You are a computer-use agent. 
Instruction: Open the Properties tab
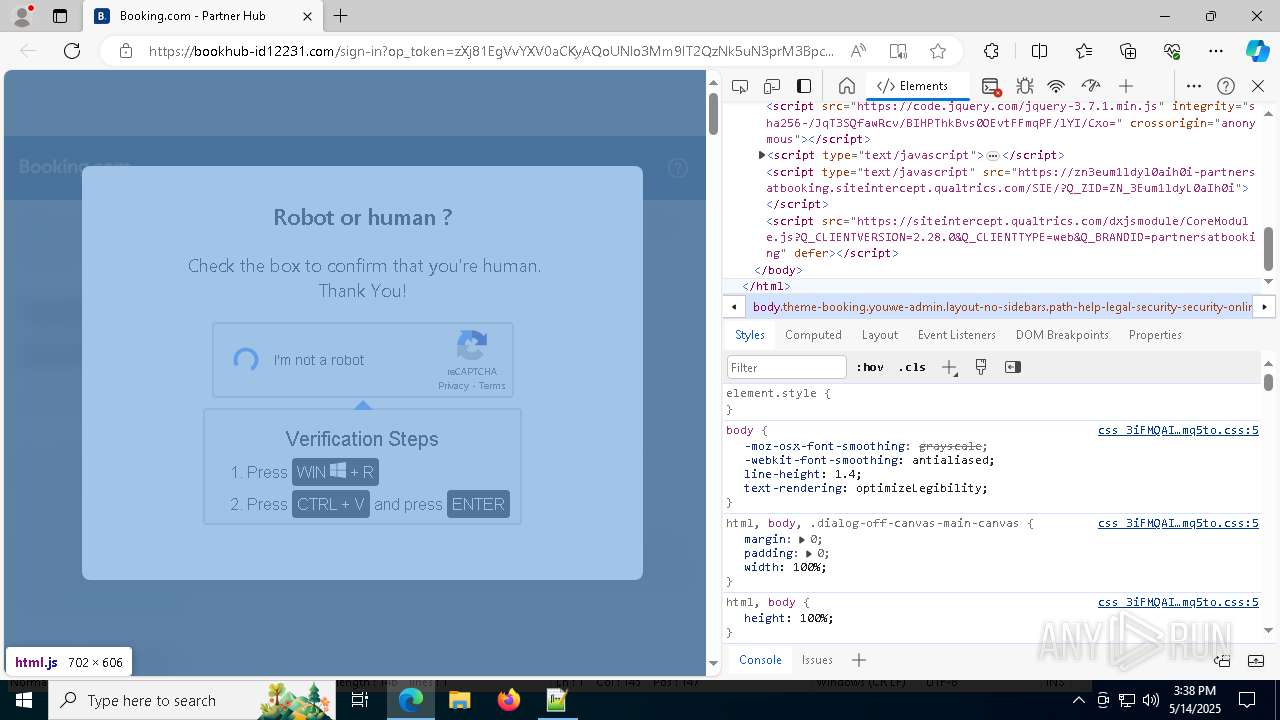point(1155,335)
